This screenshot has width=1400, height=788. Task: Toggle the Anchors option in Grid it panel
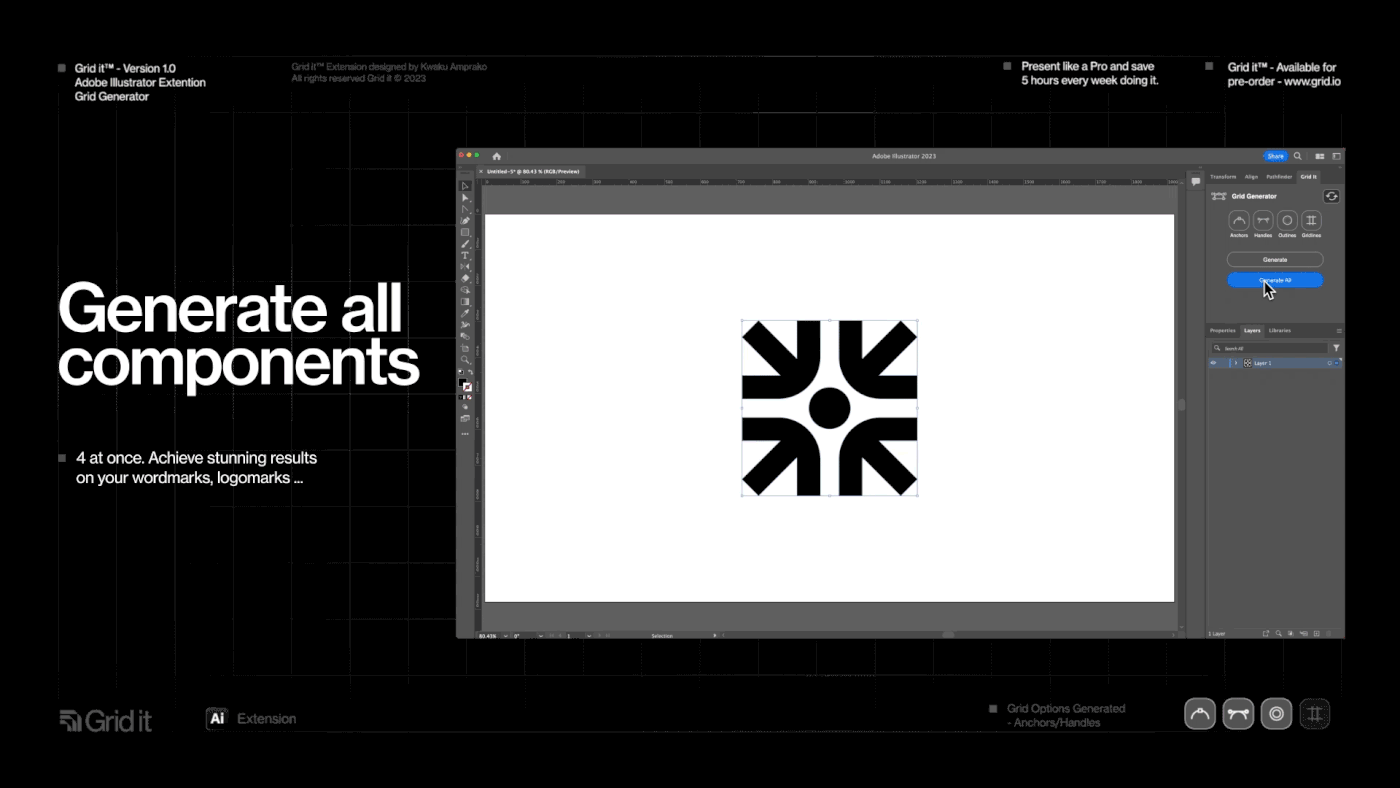click(1239, 220)
